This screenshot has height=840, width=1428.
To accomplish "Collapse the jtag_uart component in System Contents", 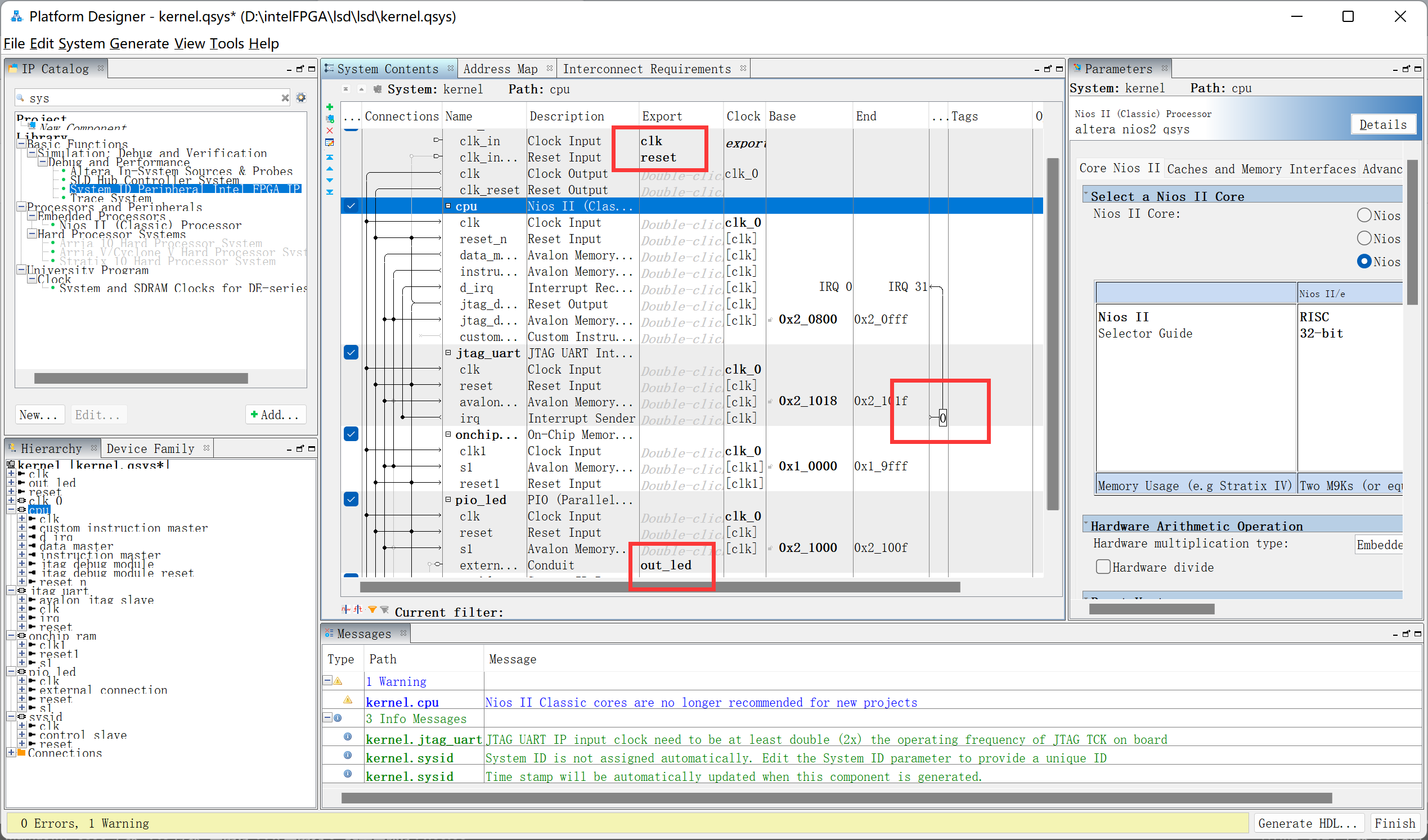I will [x=448, y=353].
